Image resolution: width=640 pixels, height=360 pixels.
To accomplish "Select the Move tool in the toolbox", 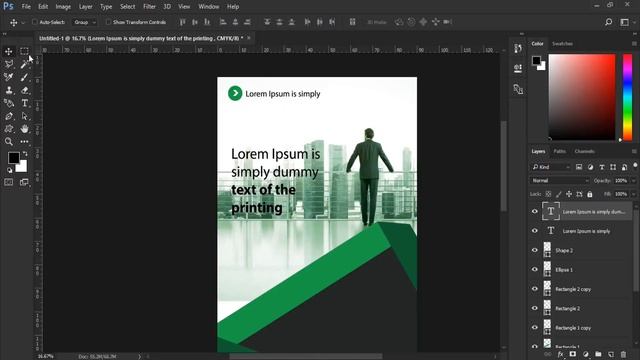I will point(8,51).
